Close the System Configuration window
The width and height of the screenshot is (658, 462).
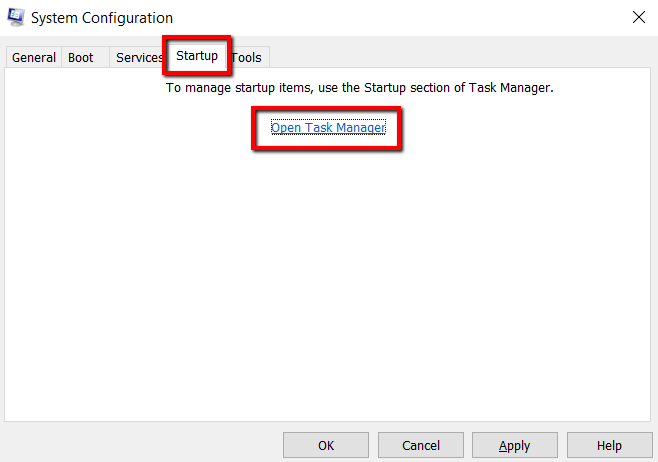click(639, 17)
